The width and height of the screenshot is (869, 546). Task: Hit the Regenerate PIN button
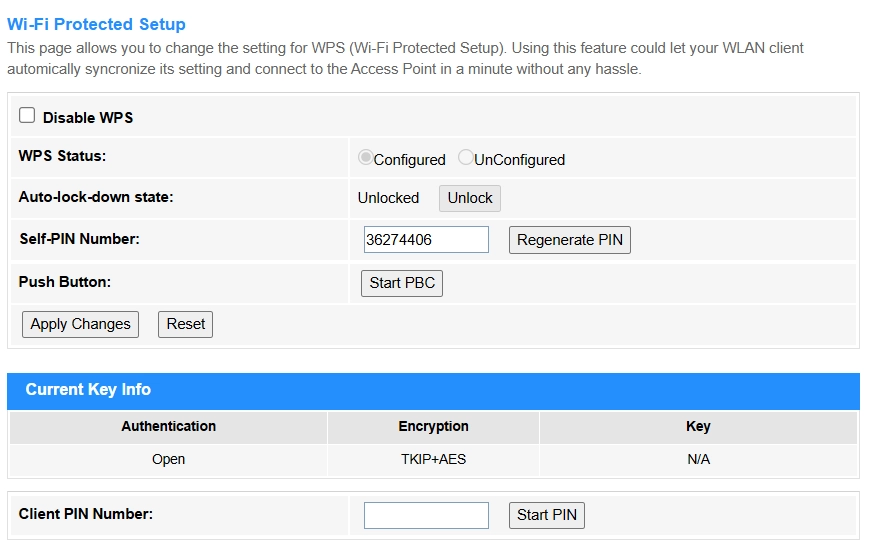(570, 240)
